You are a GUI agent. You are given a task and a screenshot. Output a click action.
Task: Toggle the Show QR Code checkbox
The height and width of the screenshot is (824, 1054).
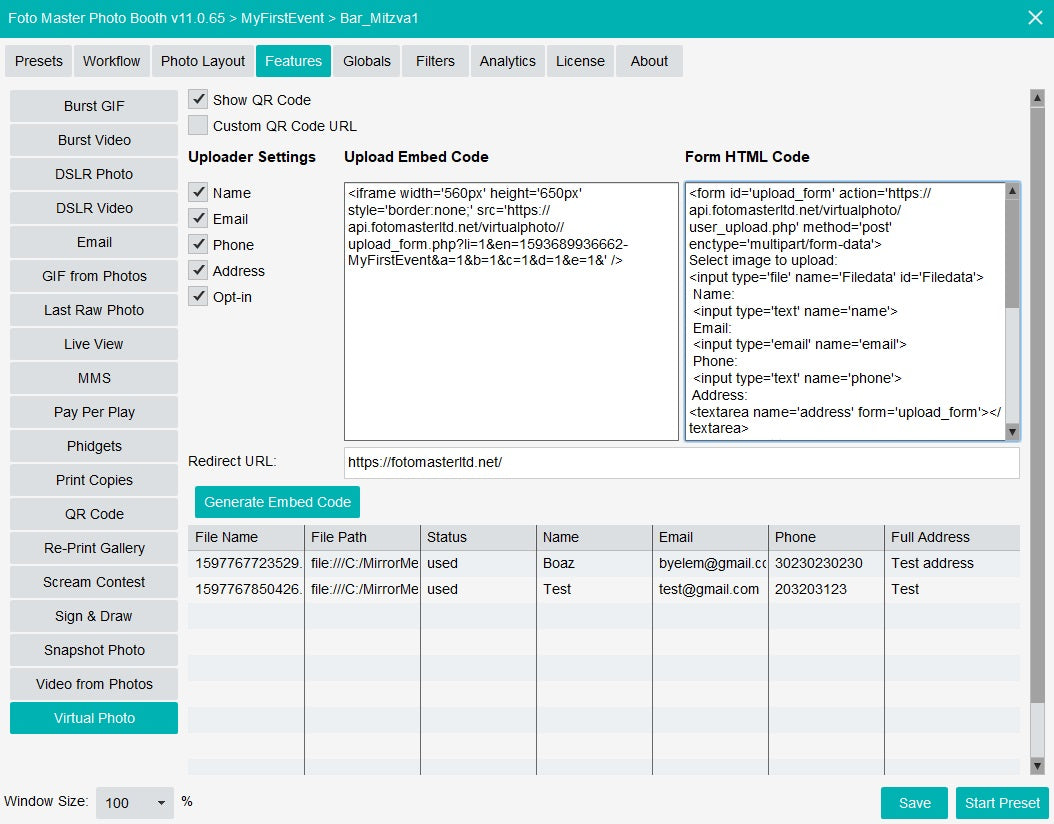coord(198,99)
